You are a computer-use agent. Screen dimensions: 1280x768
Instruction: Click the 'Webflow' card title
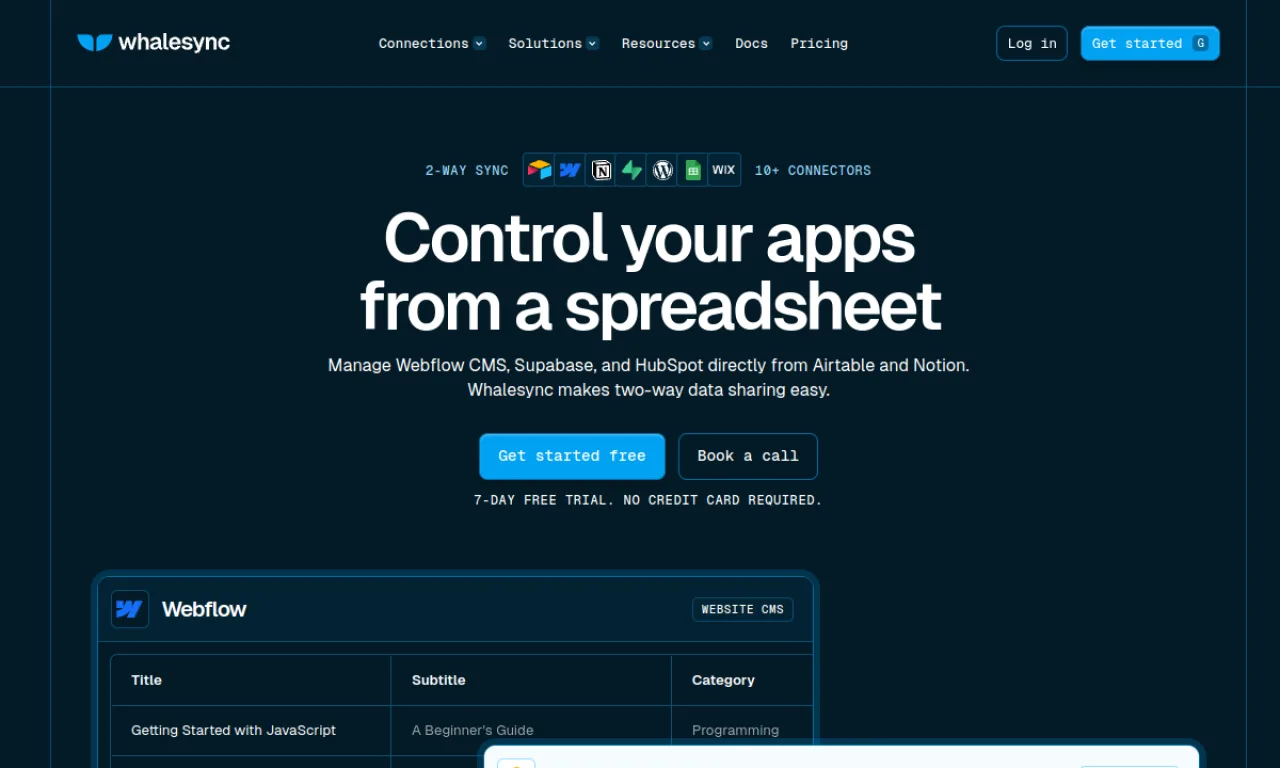tap(204, 609)
